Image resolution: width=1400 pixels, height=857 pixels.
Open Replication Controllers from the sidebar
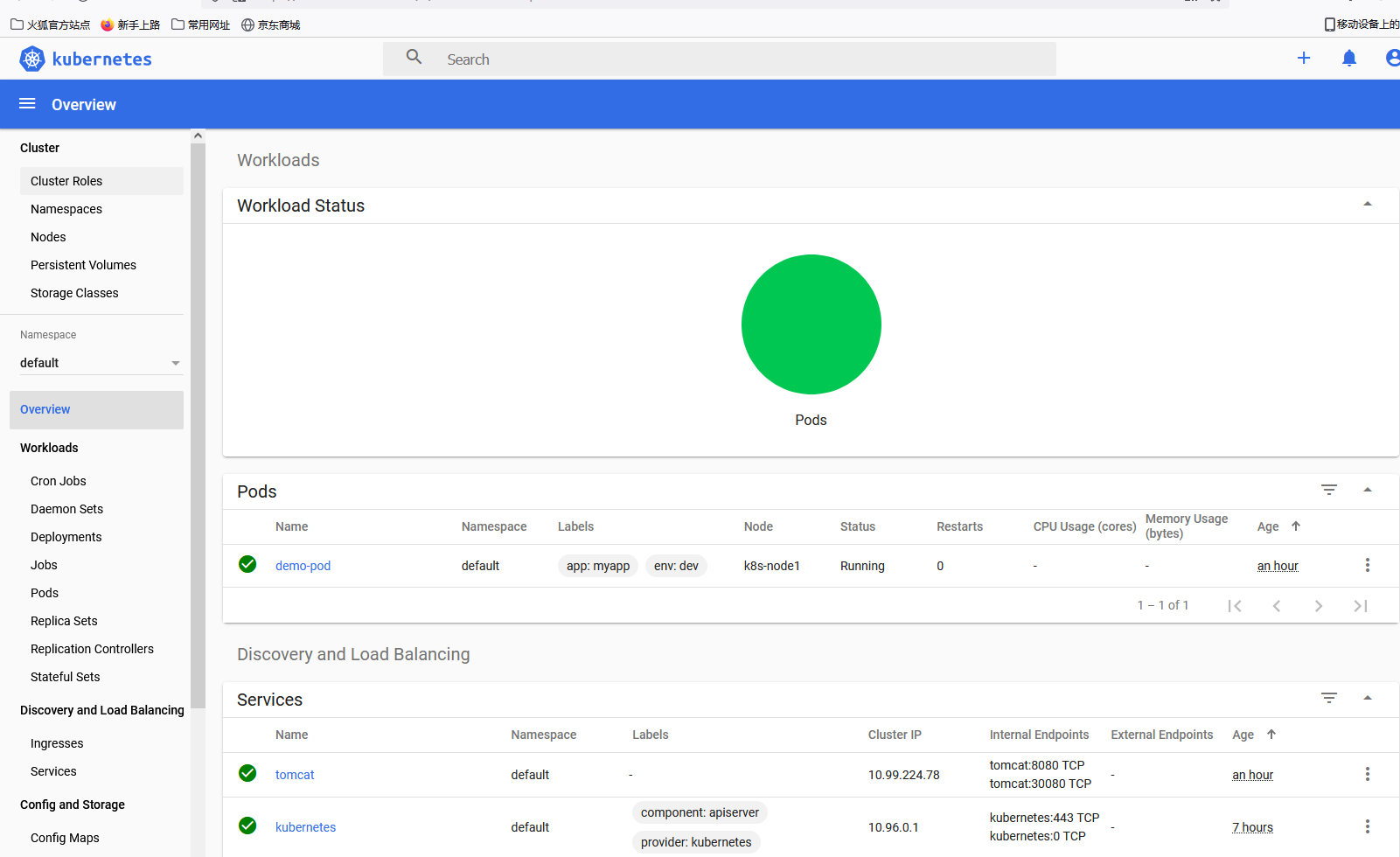tap(92, 649)
